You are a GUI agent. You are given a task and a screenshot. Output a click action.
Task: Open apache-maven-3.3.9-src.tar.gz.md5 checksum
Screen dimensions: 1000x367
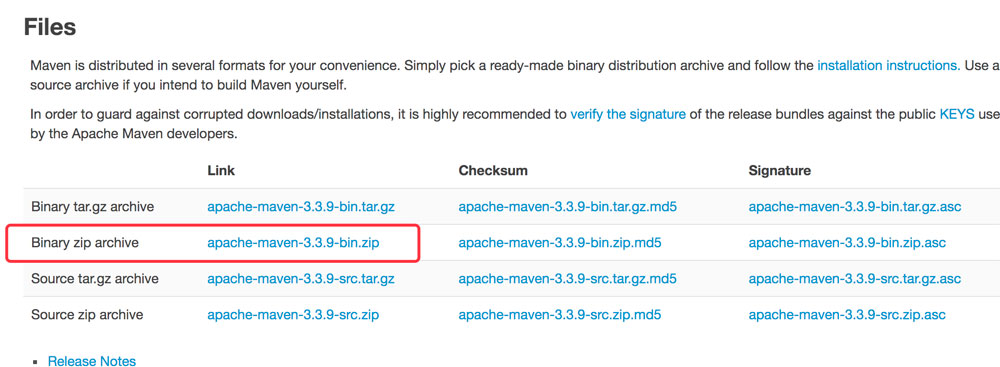pyautogui.click(x=568, y=279)
